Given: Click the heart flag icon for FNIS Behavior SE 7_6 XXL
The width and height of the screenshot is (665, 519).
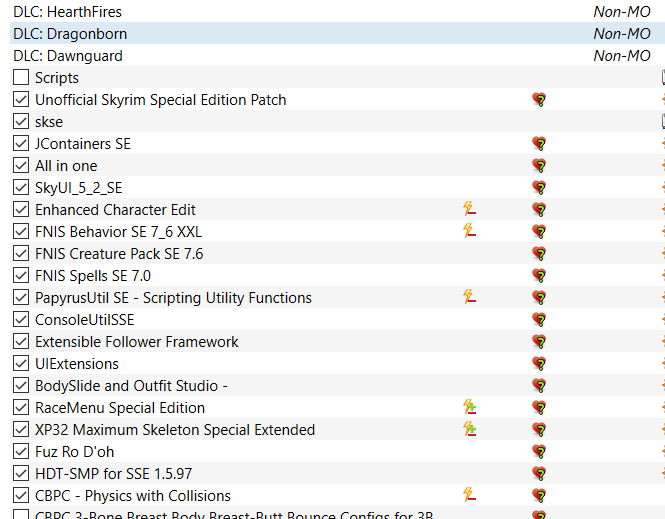Looking at the screenshot, I should pyautogui.click(x=539, y=232).
